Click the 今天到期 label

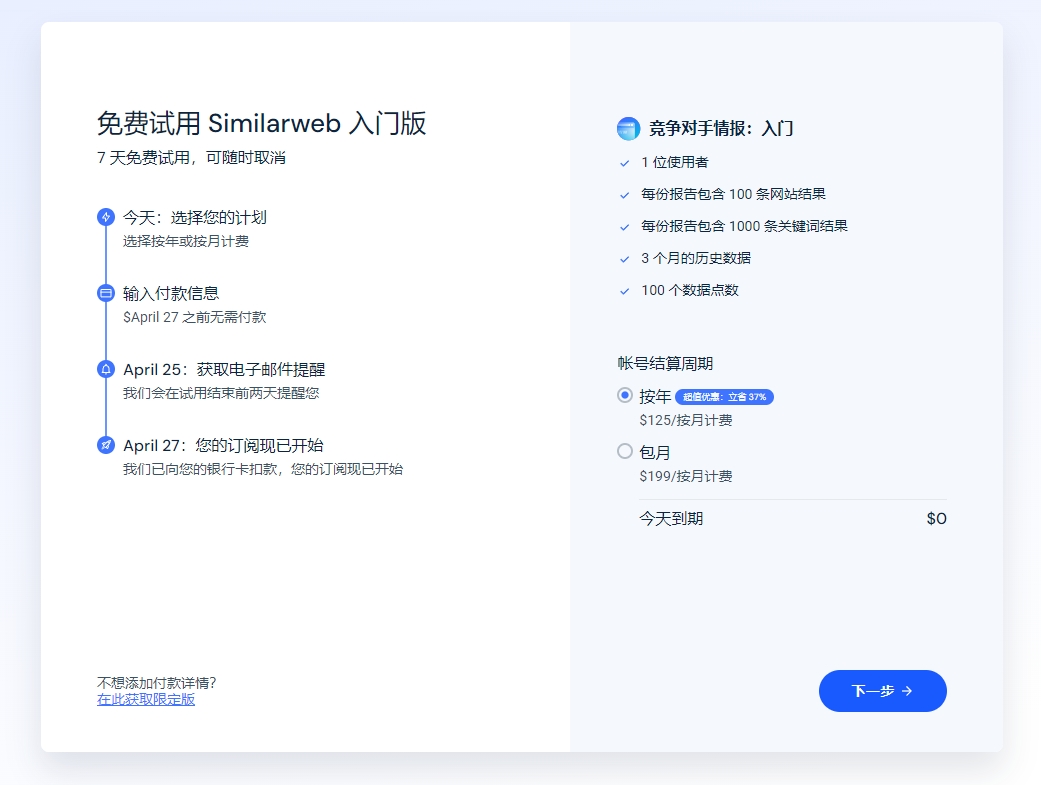click(671, 519)
